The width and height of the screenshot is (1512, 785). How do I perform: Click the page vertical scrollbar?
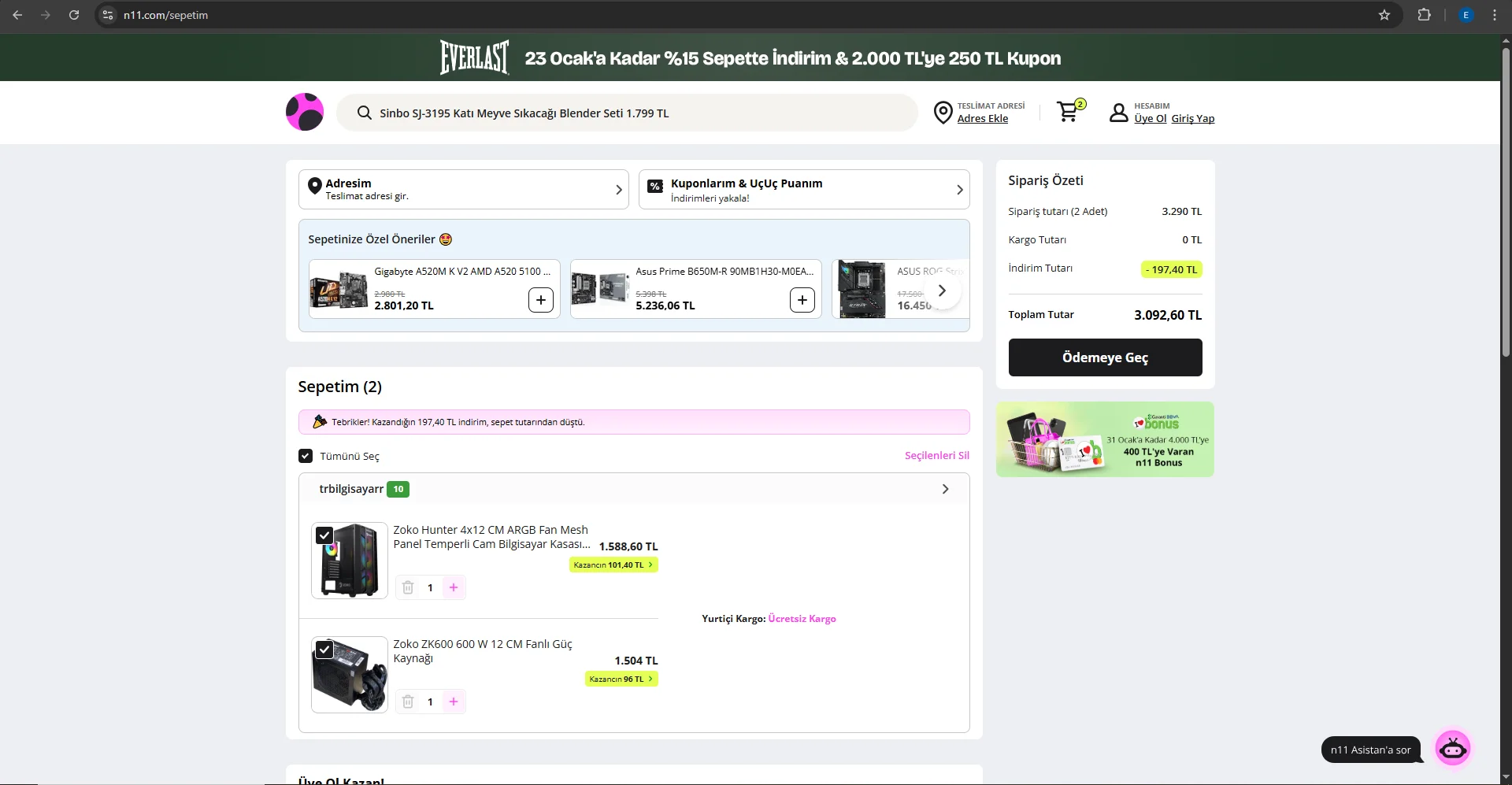click(1506, 202)
